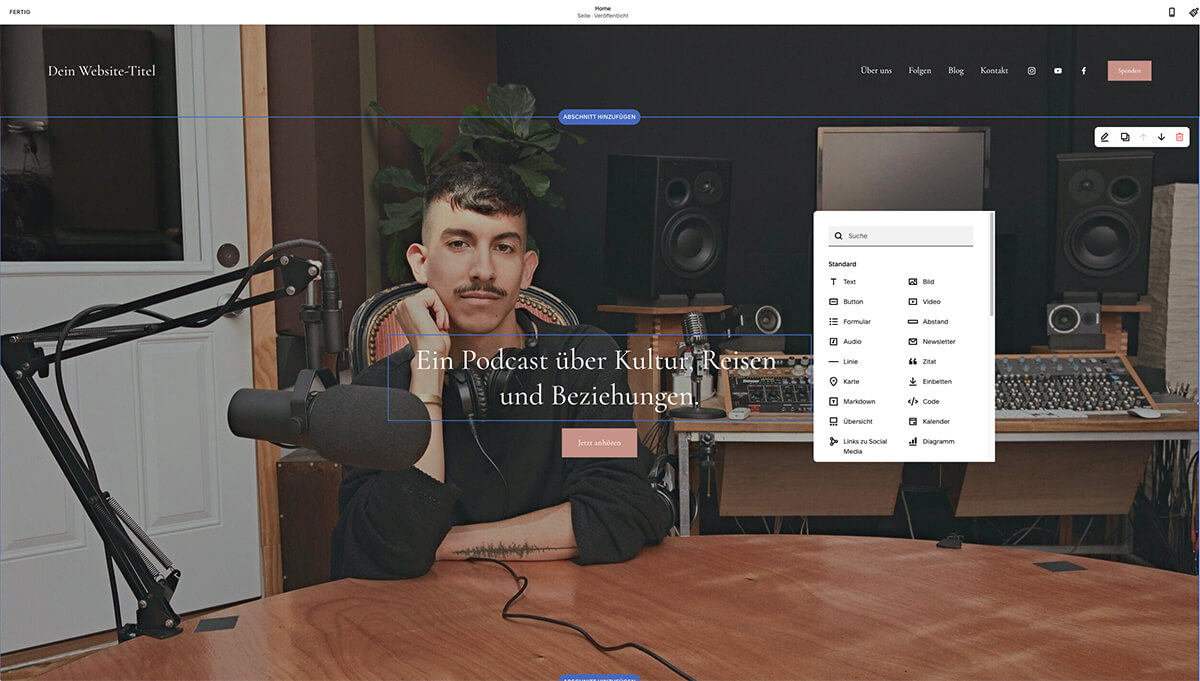Click the Dein Website-Titel site title
1200x681 pixels.
click(x=102, y=71)
